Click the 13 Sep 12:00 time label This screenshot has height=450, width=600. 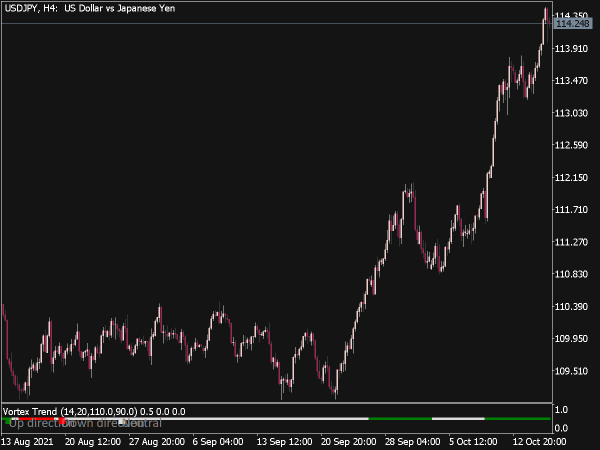pyautogui.click(x=284, y=442)
